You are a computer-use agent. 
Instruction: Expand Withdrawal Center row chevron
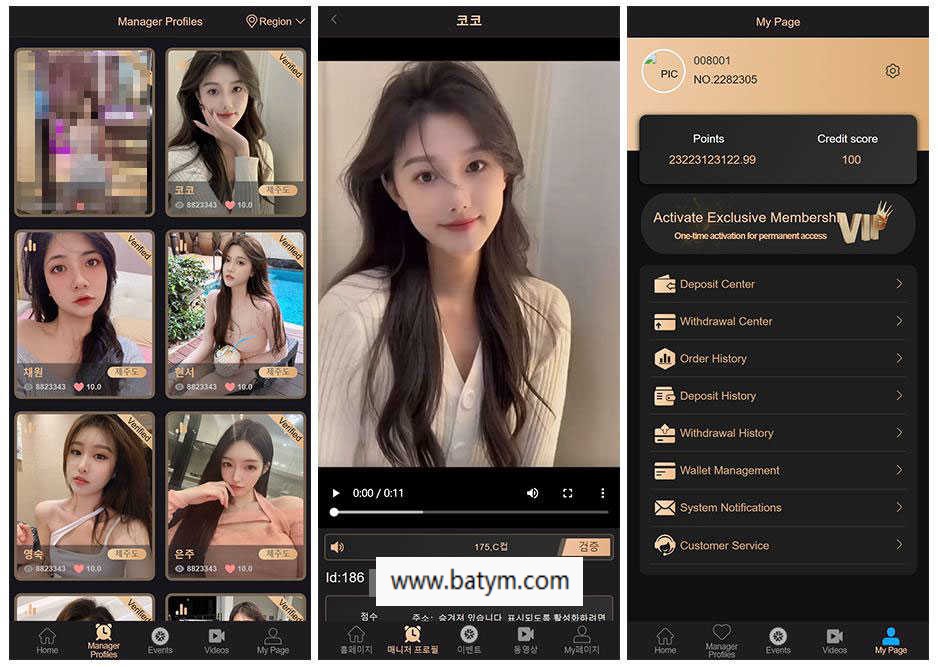(899, 321)
